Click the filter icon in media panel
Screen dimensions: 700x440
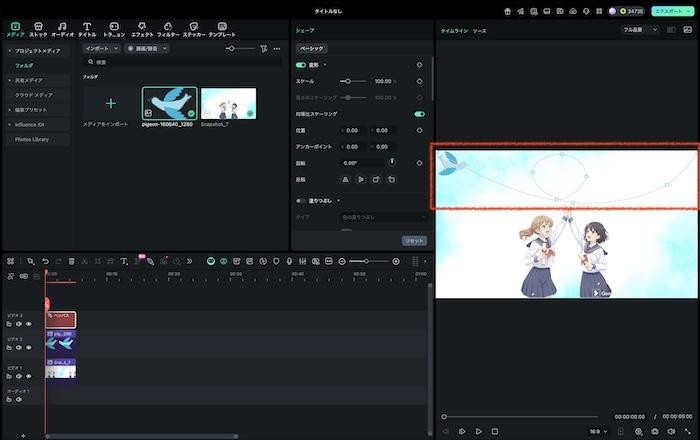click(264, 48)
